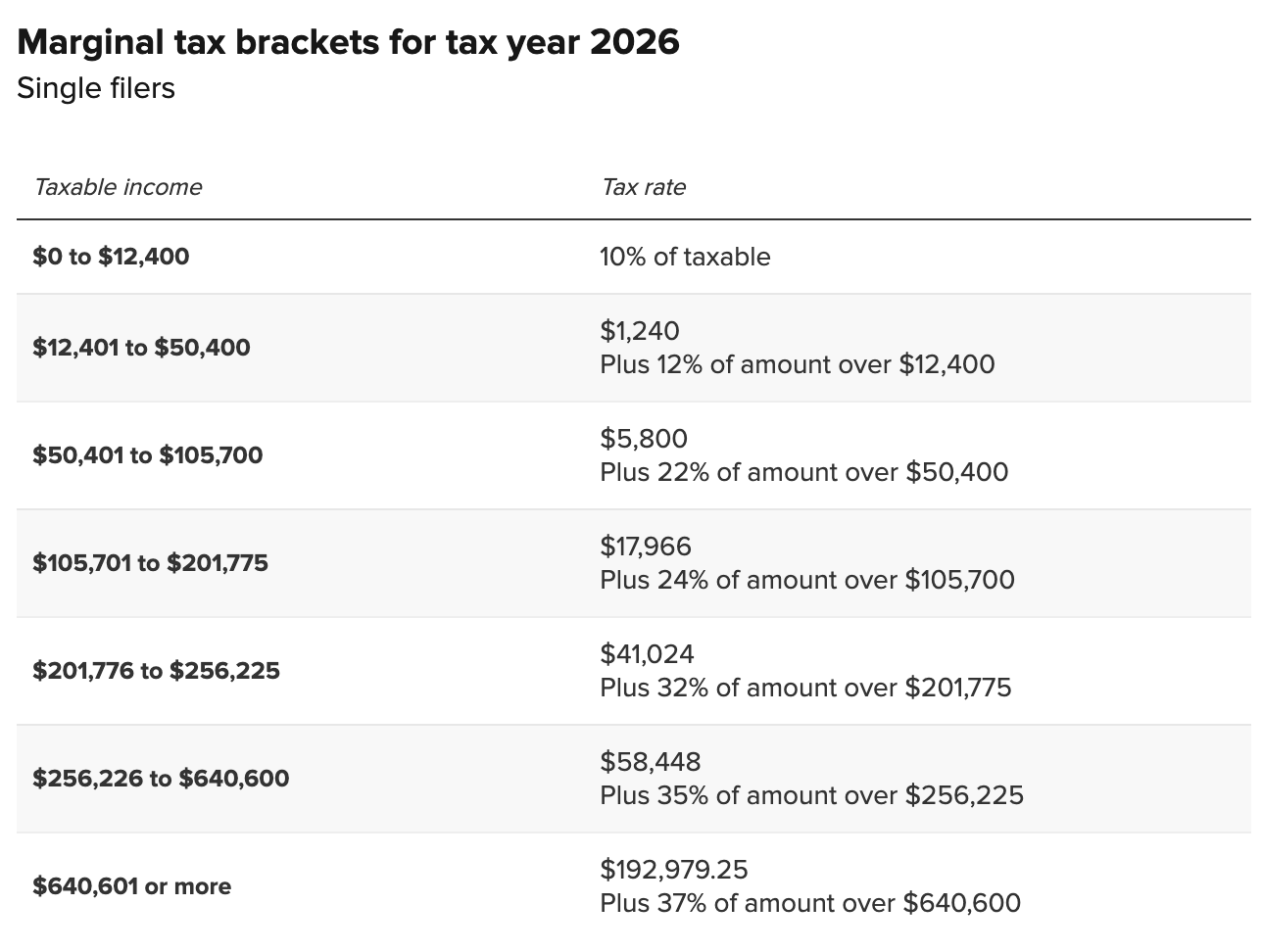Screen dimensions: 1262x952
Task: Click the "Taxable income" column header
Action: point(118,187)
